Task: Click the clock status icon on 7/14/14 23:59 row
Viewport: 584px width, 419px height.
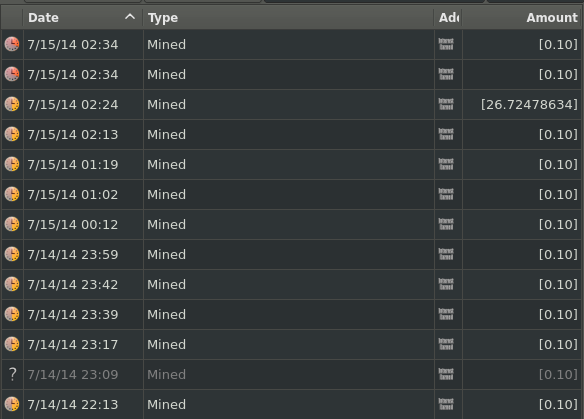Action: (x=12, y=254)
